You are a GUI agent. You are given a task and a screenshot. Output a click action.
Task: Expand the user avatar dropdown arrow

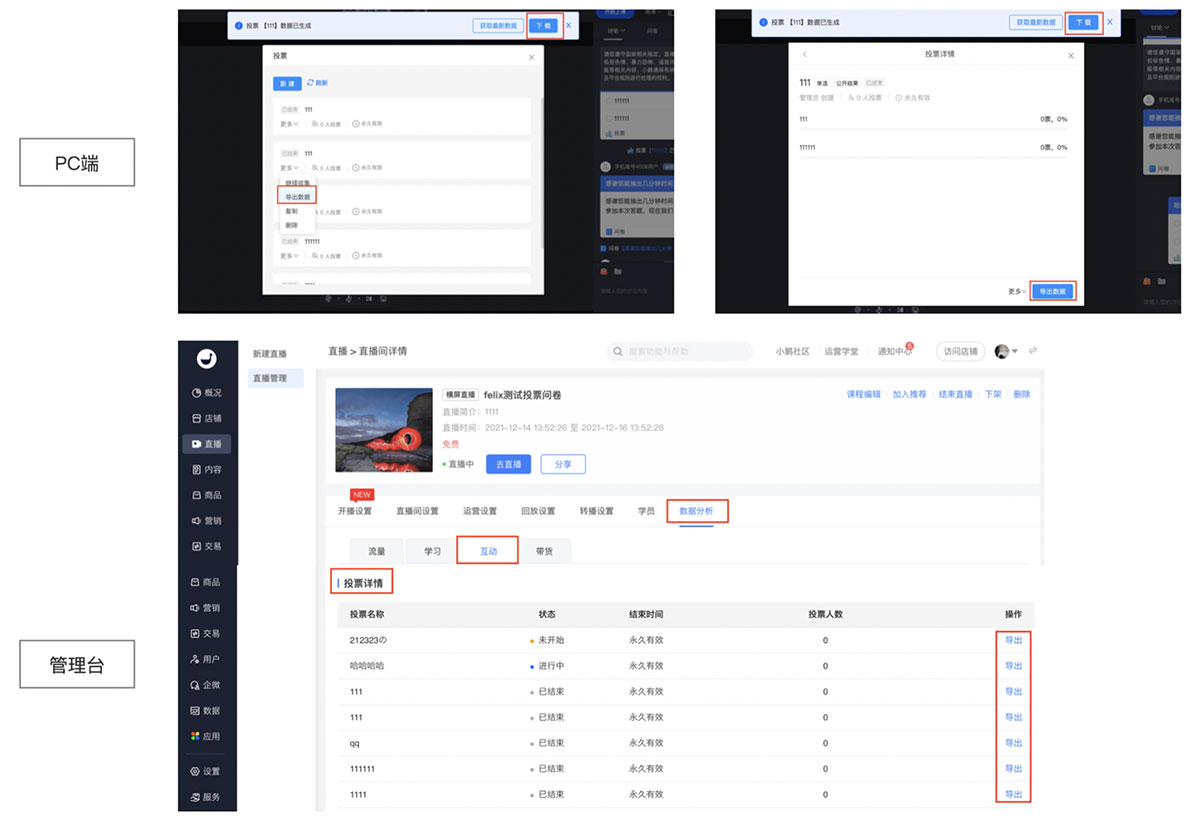tap(1015, 351)
